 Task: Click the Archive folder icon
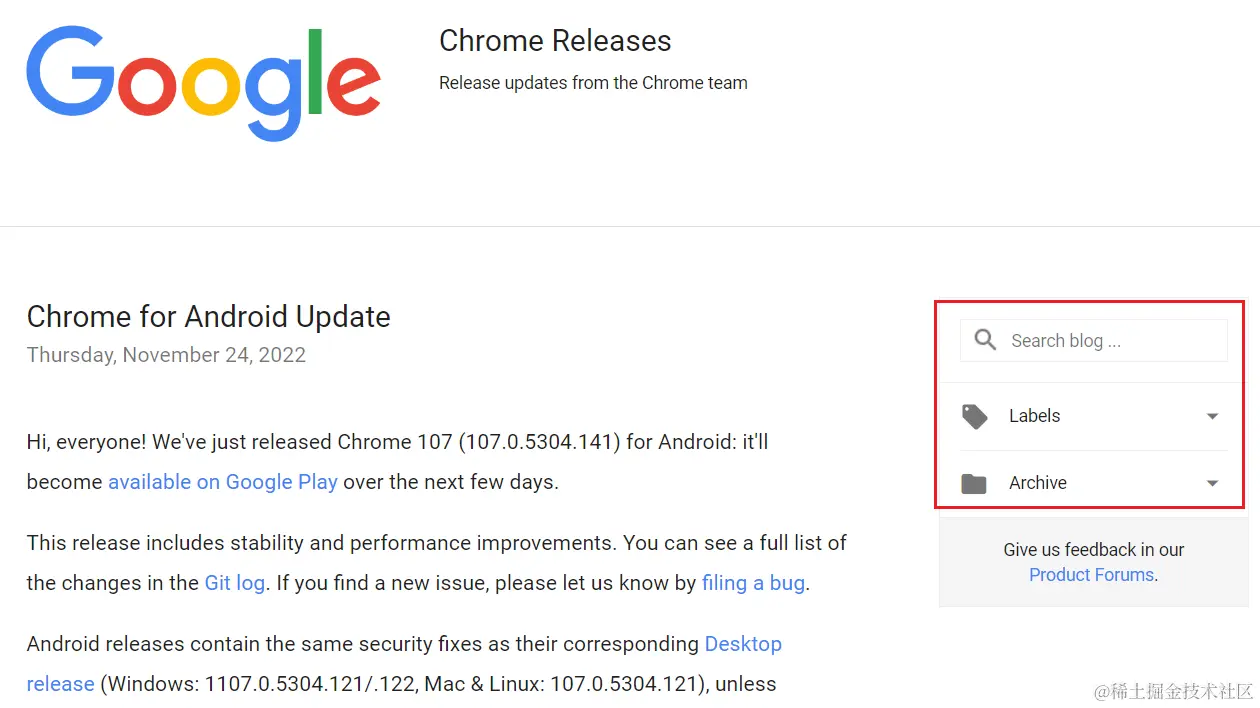973,484
